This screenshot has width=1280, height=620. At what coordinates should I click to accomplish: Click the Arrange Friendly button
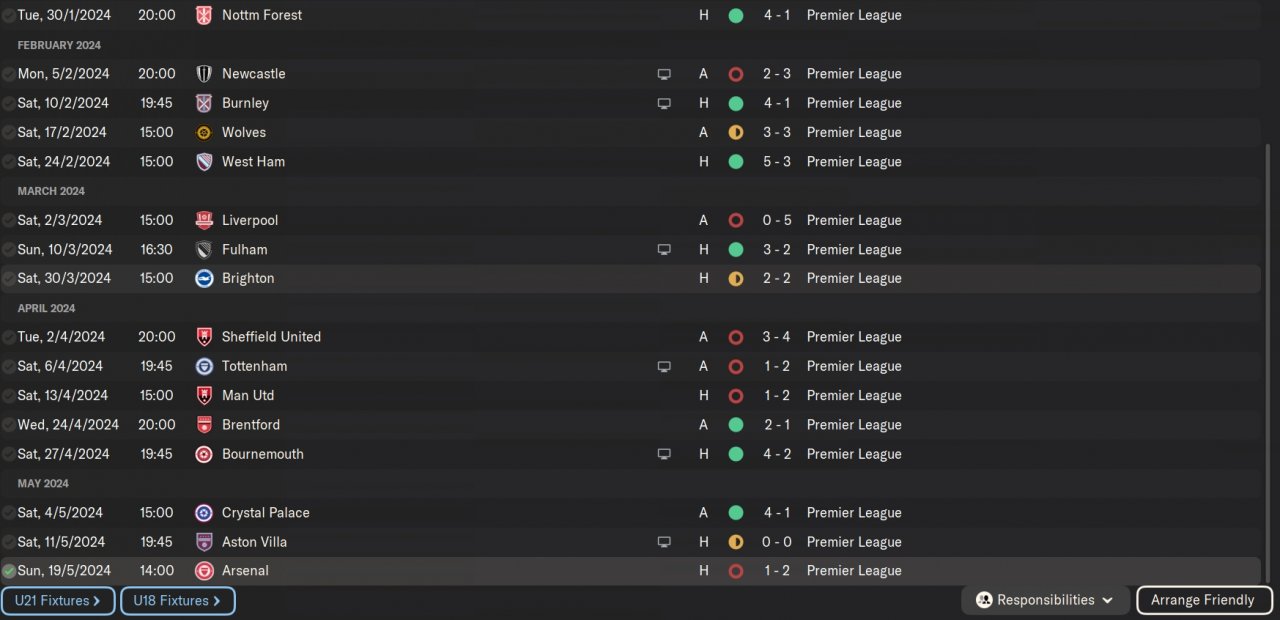[x=1203, y=600]
